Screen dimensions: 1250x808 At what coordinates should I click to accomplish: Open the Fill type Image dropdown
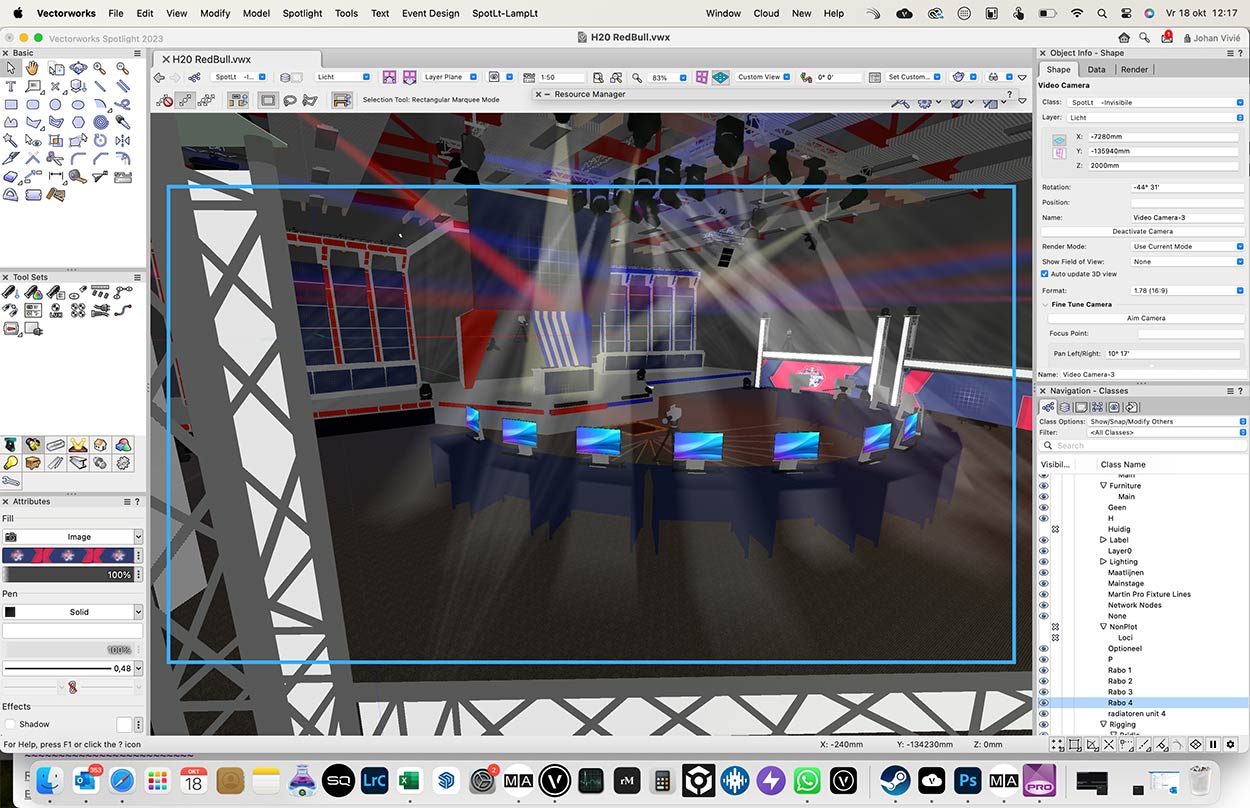tap(79, 537)
